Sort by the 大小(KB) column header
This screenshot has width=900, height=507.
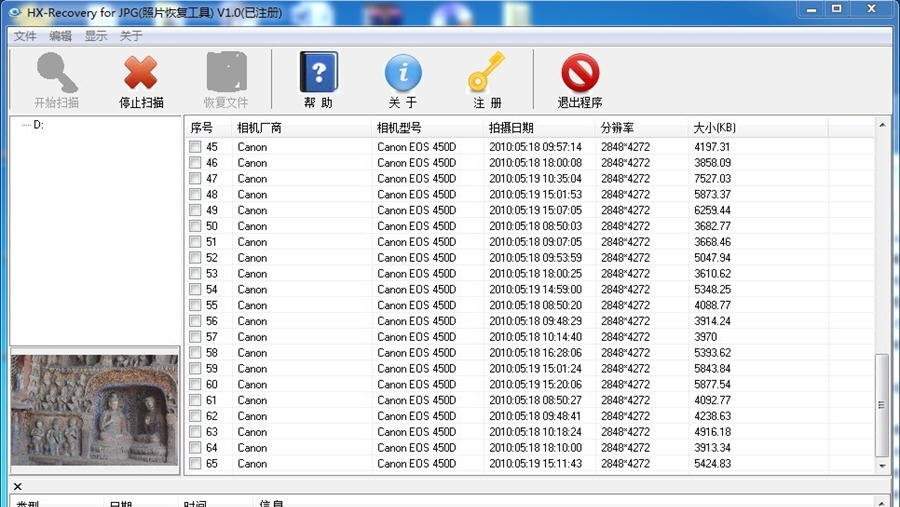tap(758, 127)
